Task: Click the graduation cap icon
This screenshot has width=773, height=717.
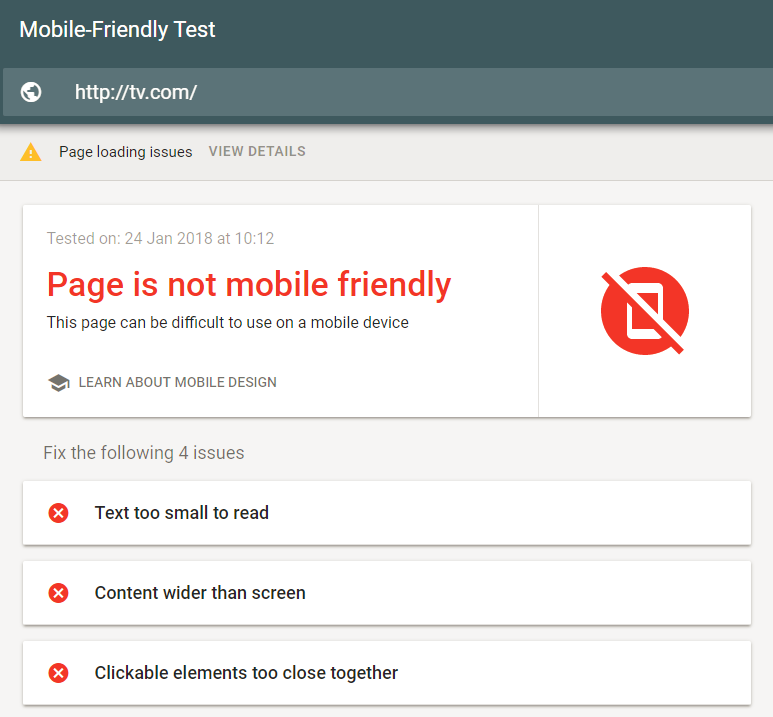Action: coord(59,383)
